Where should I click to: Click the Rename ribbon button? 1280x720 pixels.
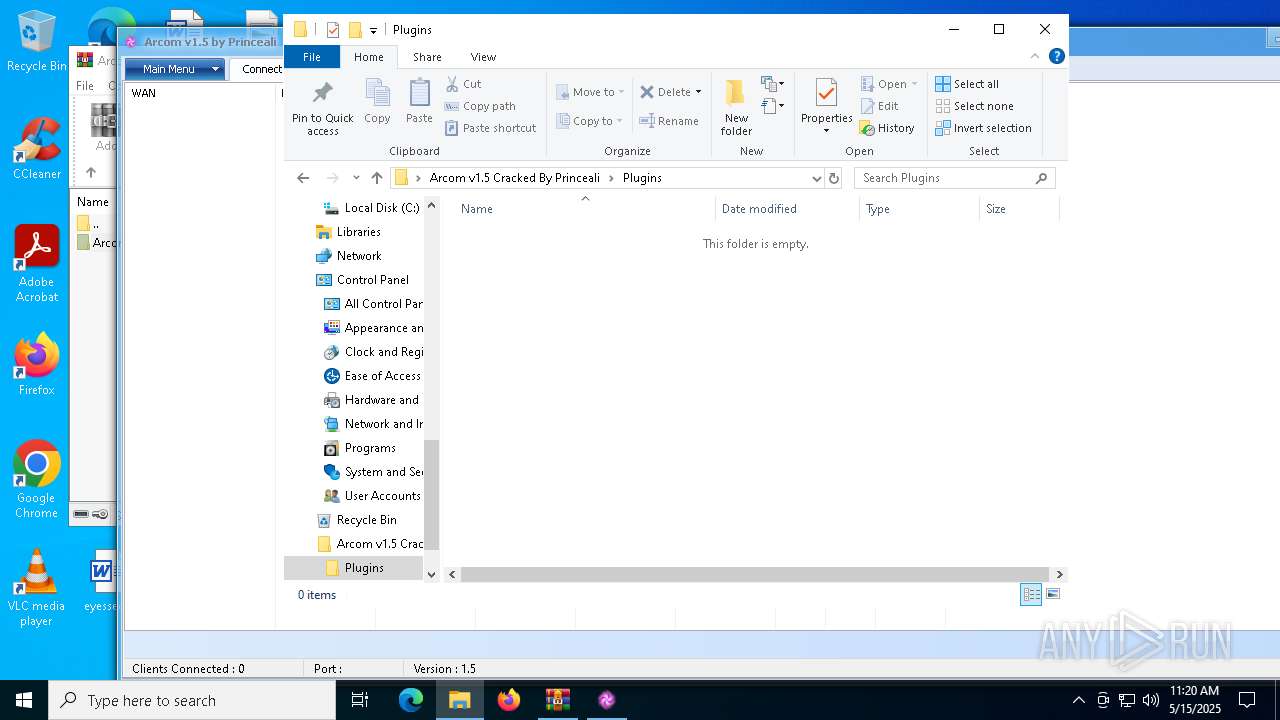[x=669, y=121]
